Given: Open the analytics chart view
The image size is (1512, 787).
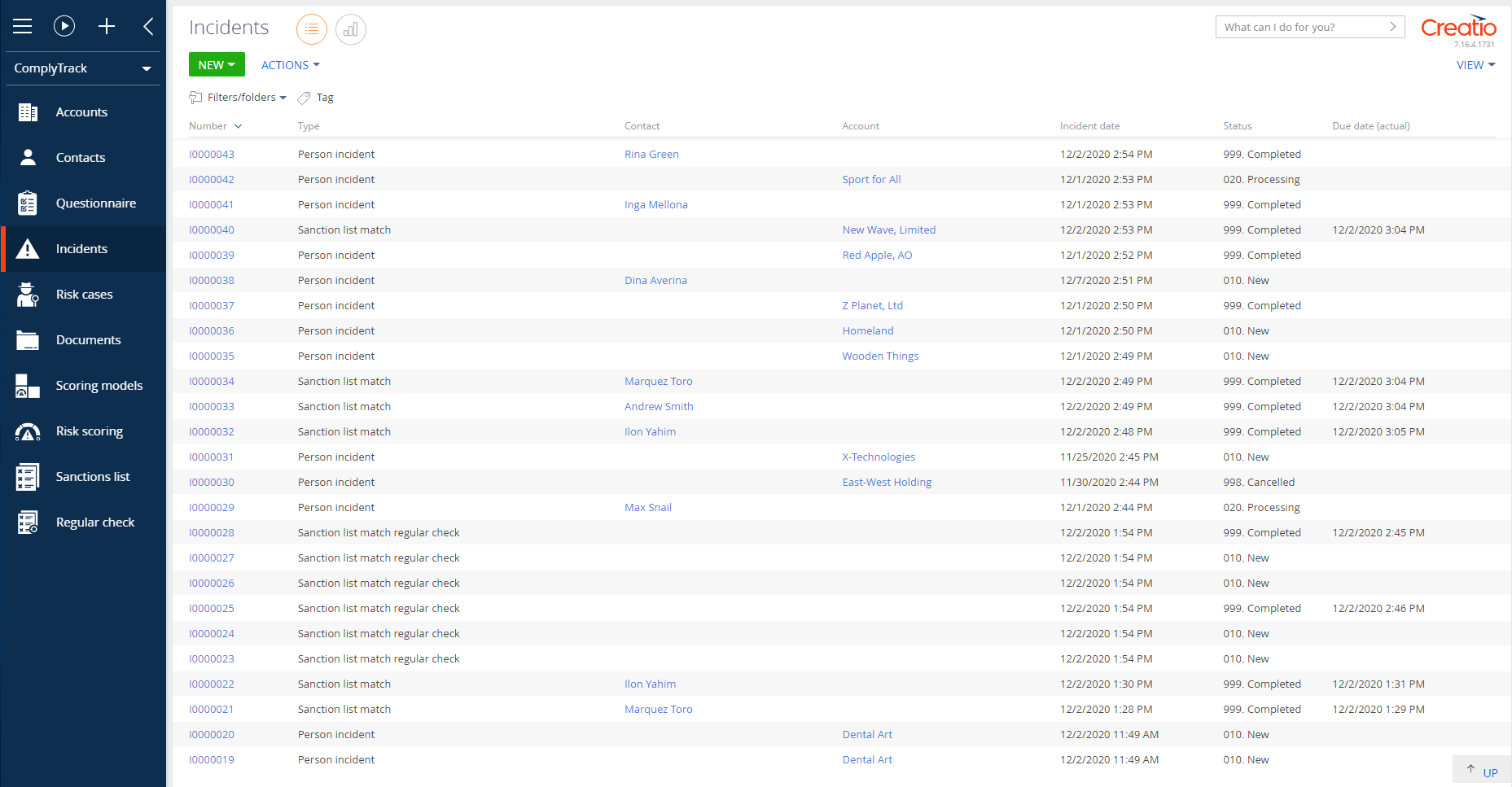Looking at the screenshot, I should pos(350,29).
